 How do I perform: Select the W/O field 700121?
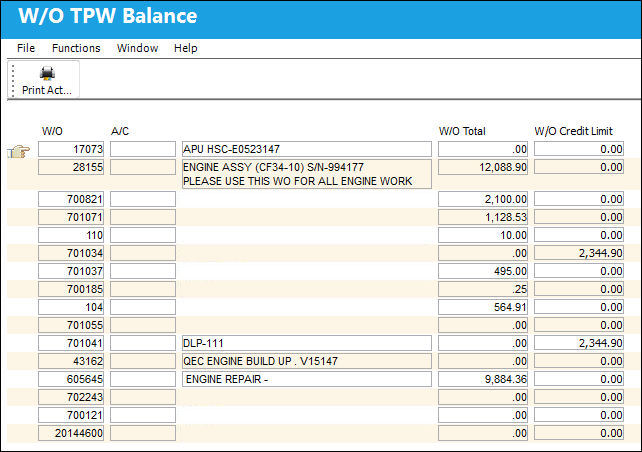click(71, 415)
